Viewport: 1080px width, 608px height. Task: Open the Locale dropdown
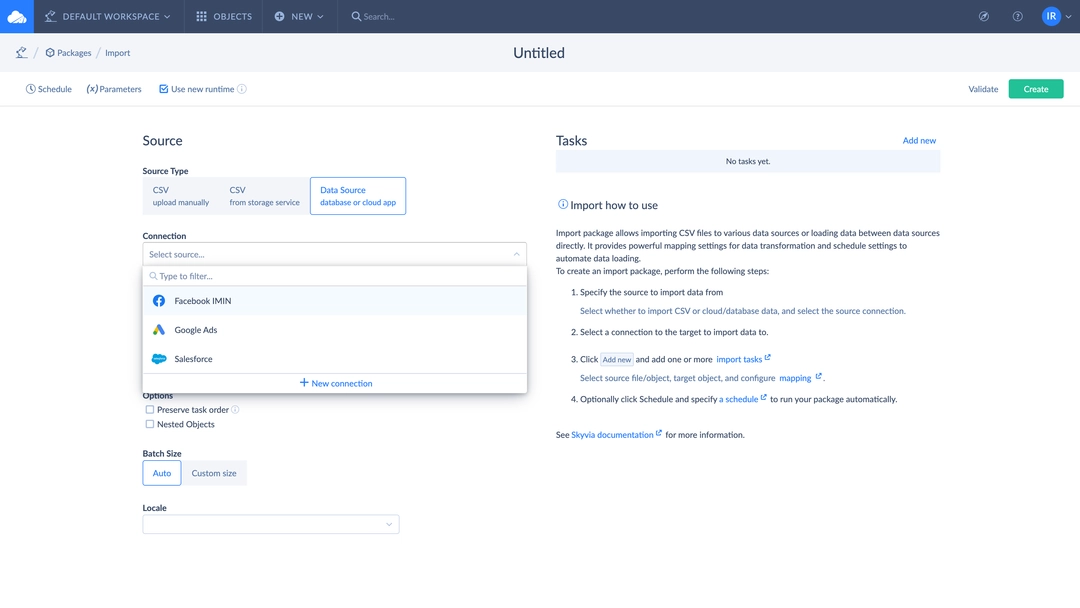(x=271, y=524)
